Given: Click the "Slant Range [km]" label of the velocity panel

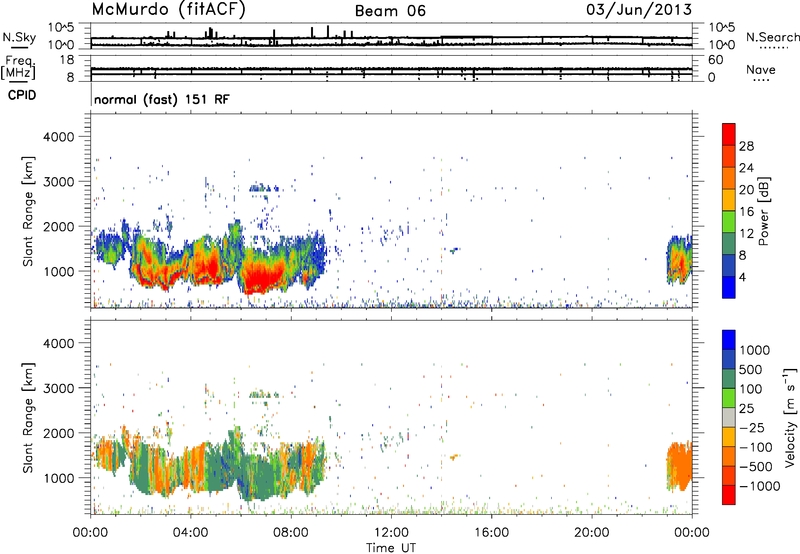Looking at the screenshot, I should tap(28, 418).
